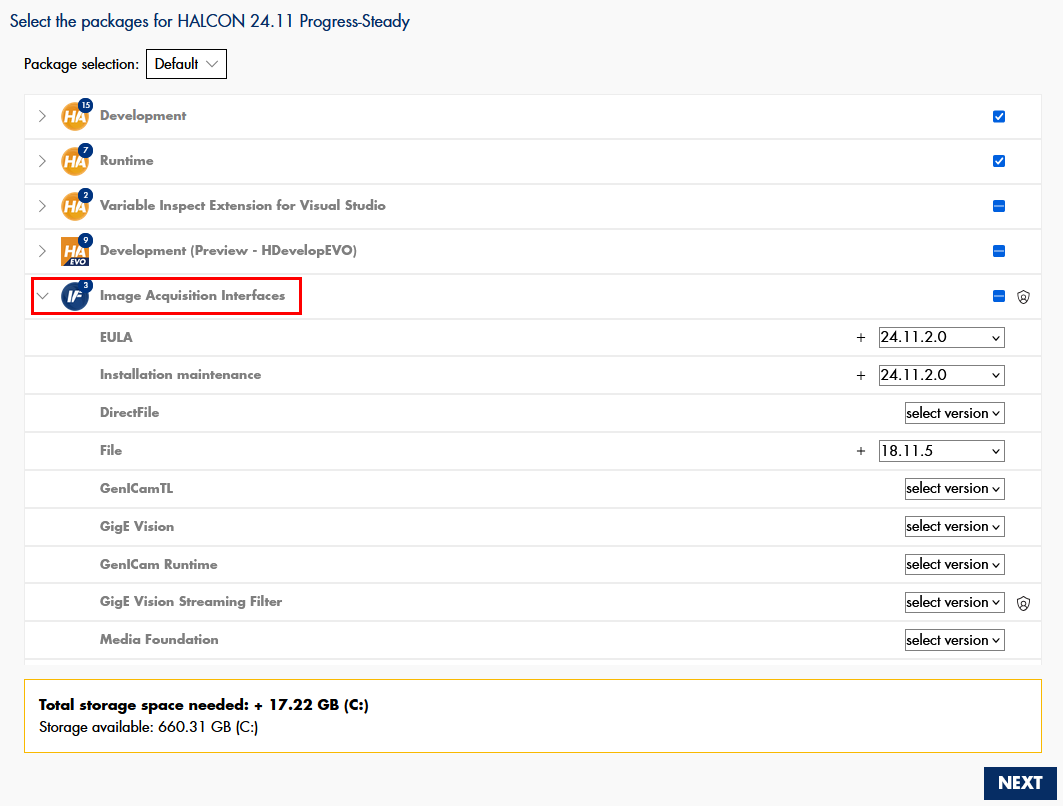1063x806 pixels.
Task: Click shield icon beside Image Acquisition Interfaces
Action: 1023,297
